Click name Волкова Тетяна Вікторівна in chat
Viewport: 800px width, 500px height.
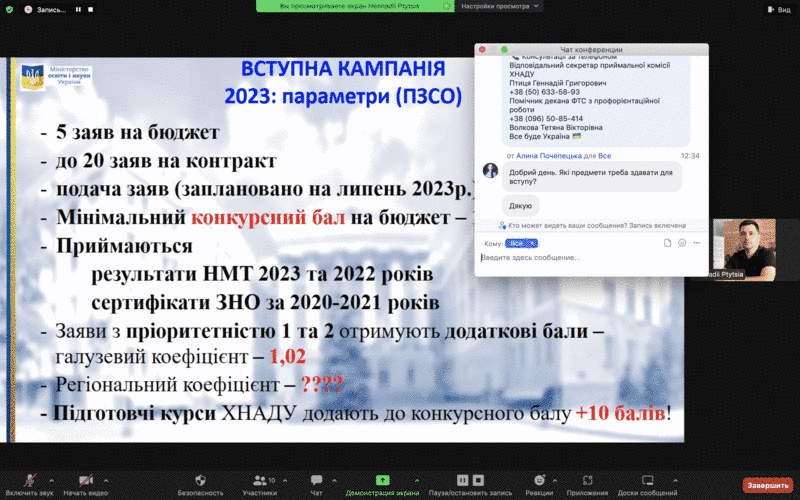[556, 128]
